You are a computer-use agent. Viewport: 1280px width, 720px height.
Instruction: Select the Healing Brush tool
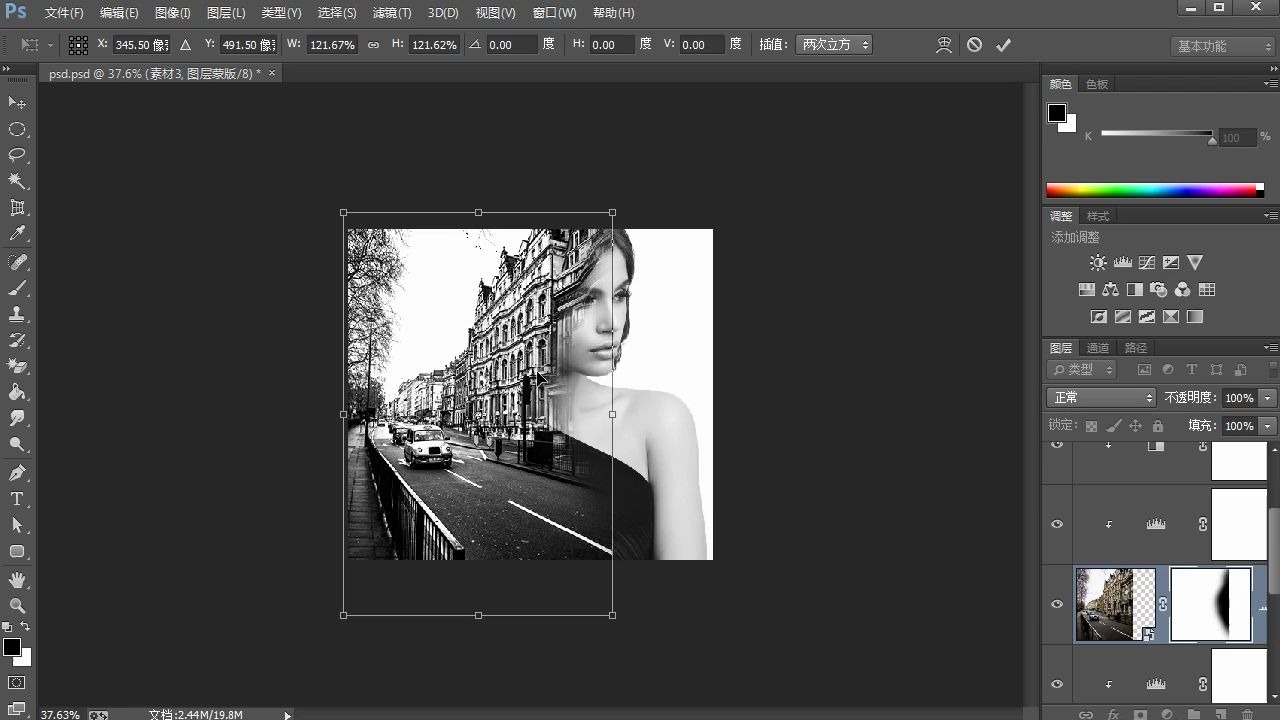[x=17, y=262]
